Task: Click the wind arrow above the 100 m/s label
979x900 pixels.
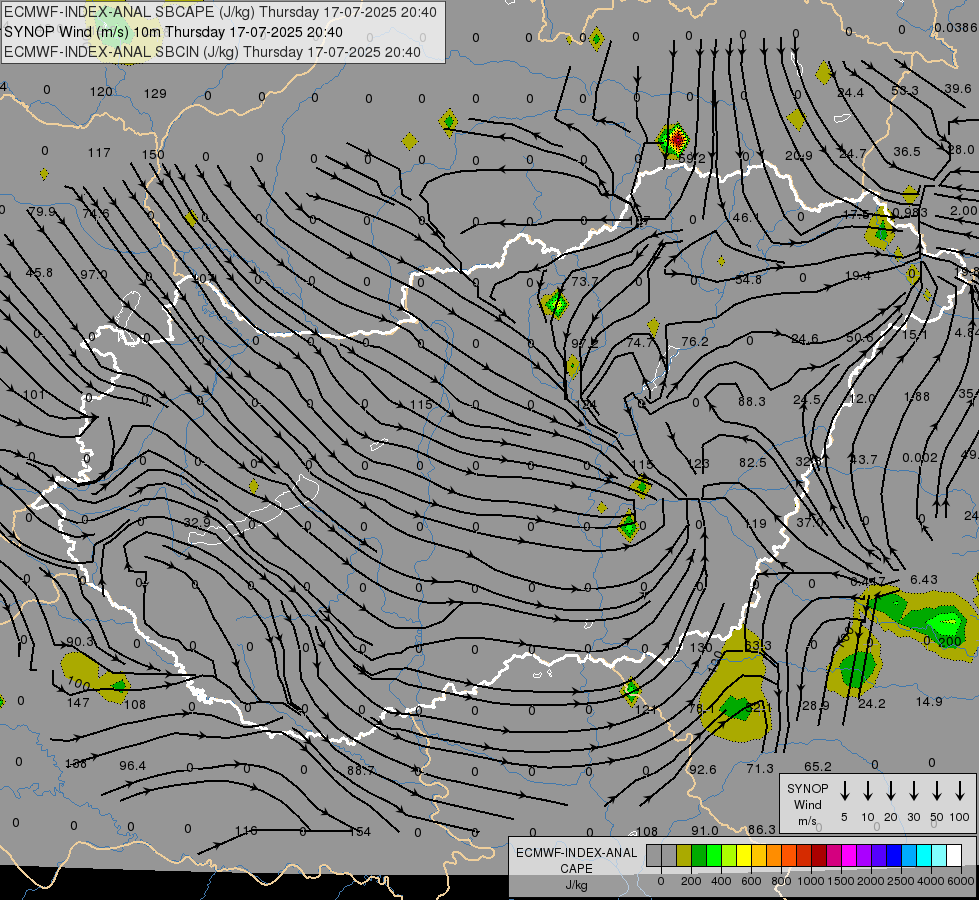Action: pos(960,791)
